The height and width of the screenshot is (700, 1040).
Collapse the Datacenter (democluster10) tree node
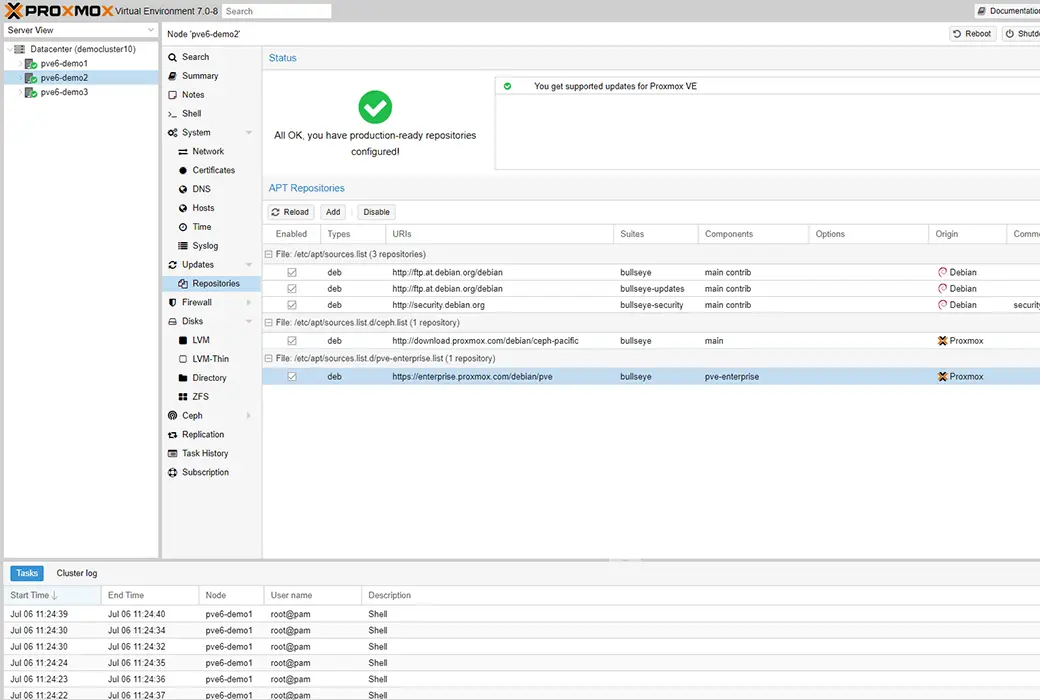(9, 49)
